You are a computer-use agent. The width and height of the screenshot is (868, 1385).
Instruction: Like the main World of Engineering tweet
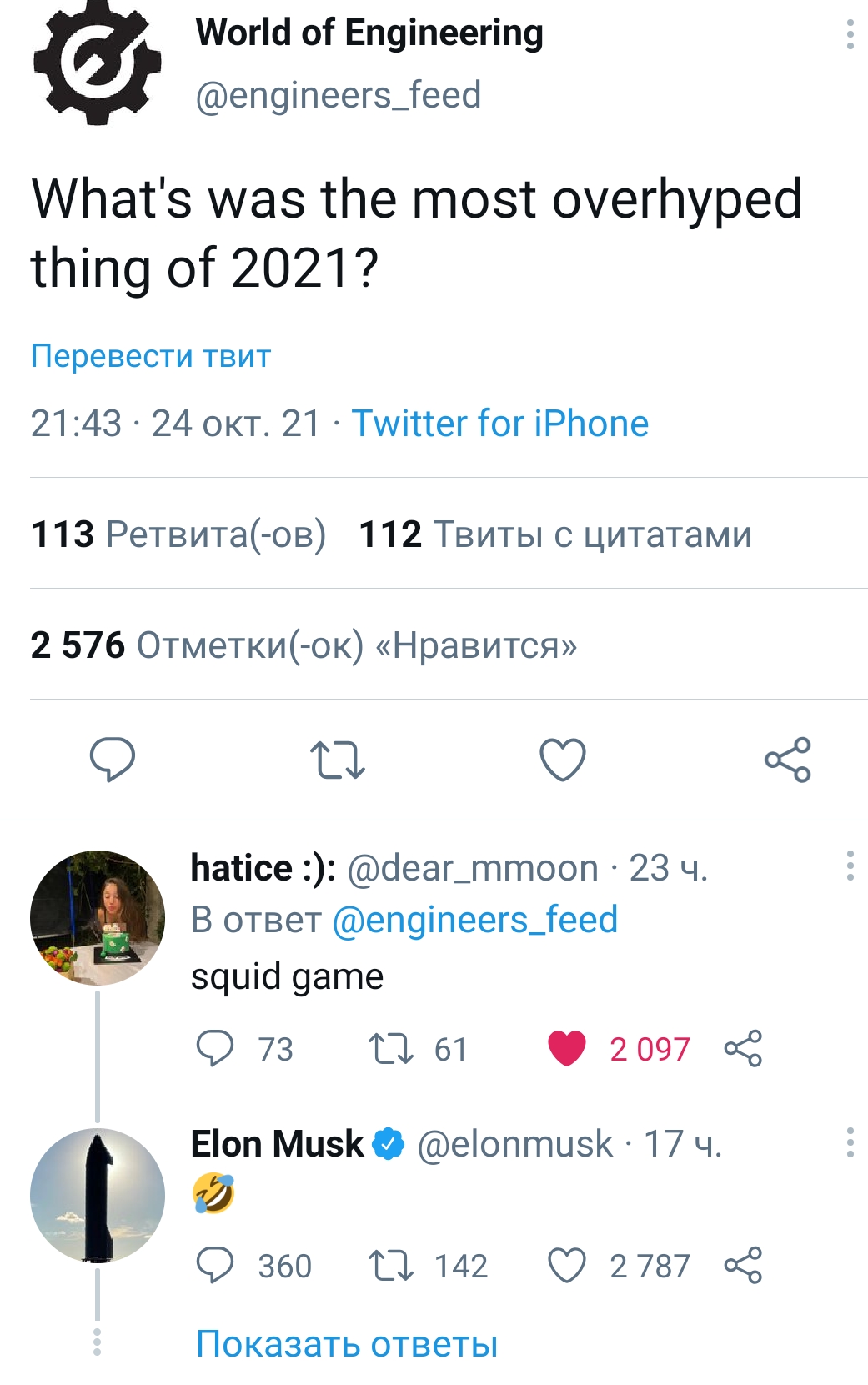pyautogui.click(x=563, y=759)
